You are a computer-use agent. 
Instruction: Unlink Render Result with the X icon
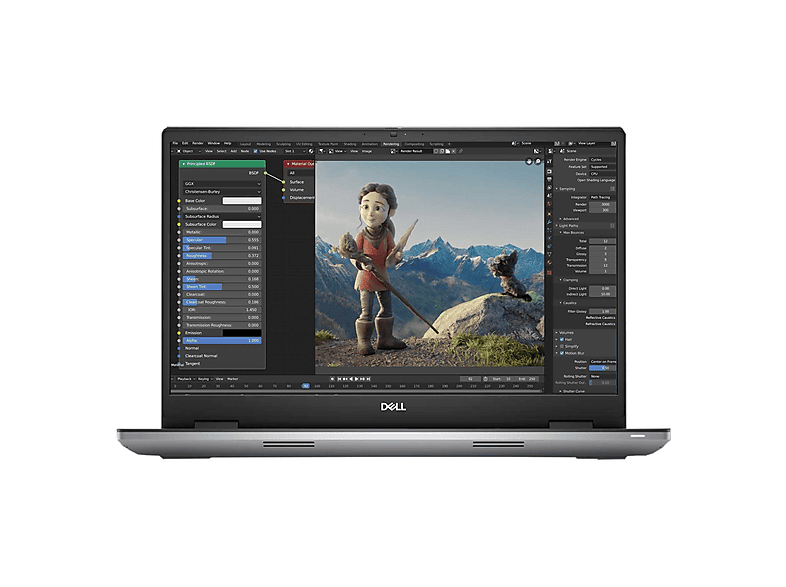pyautogui.click(x=453, y=151)
